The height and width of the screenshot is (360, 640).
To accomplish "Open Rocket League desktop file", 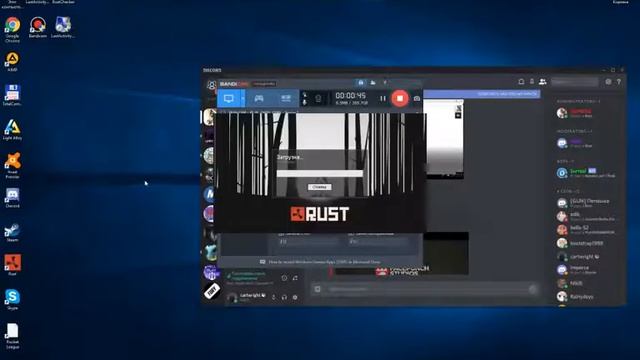I will 12,336.
